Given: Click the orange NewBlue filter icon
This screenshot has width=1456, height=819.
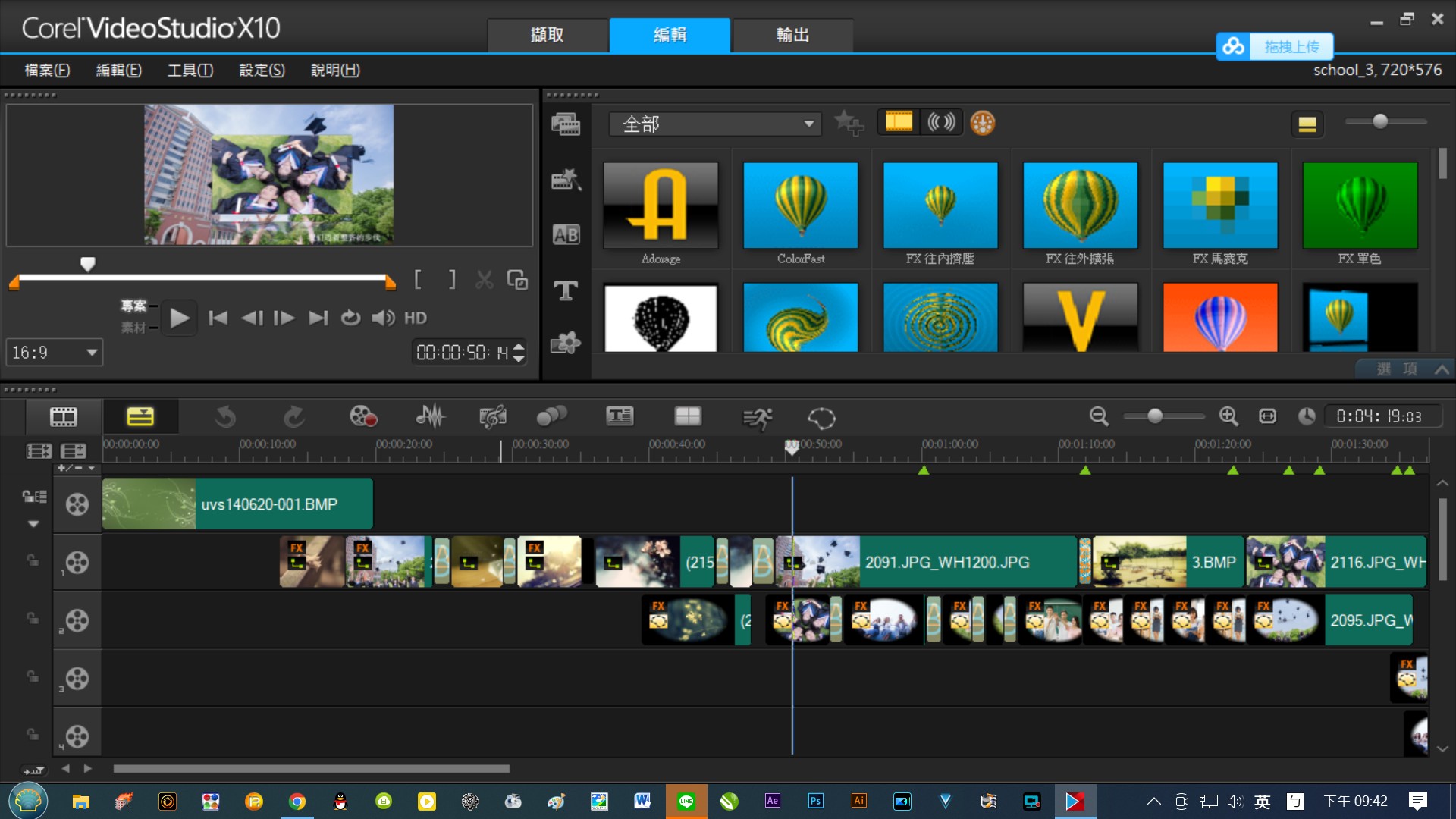Looking at the screenshot, I should click(982, 123).
